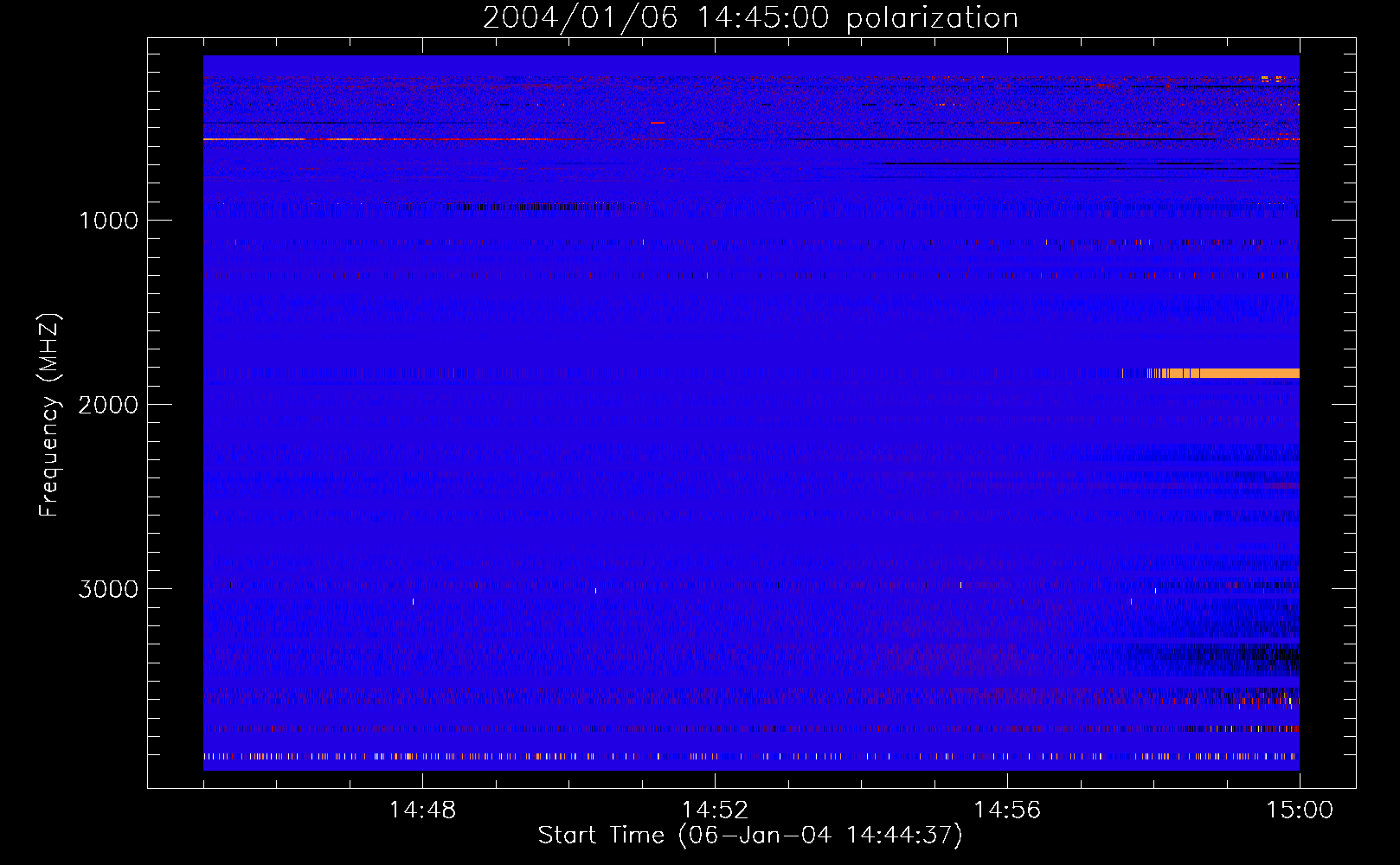Click the plot title '2004/01/06 14:45:00 polarization'

pos(750,18)
